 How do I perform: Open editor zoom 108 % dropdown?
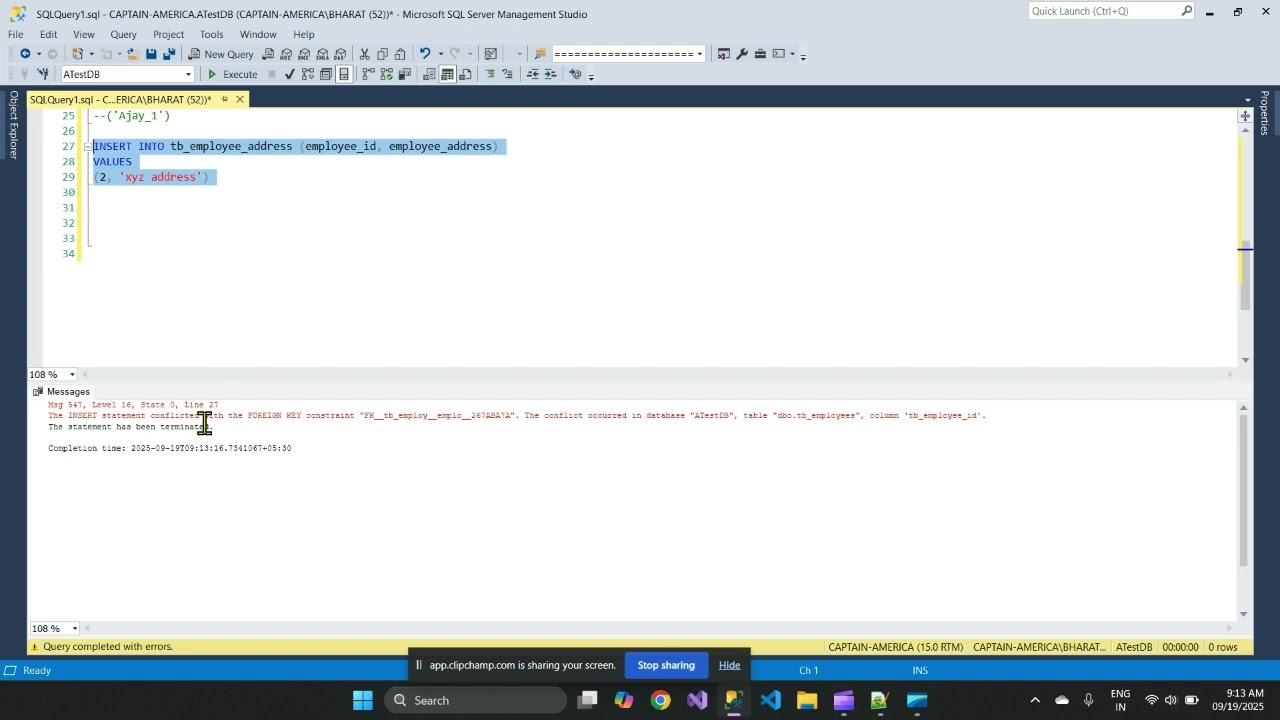pos(72,375)
